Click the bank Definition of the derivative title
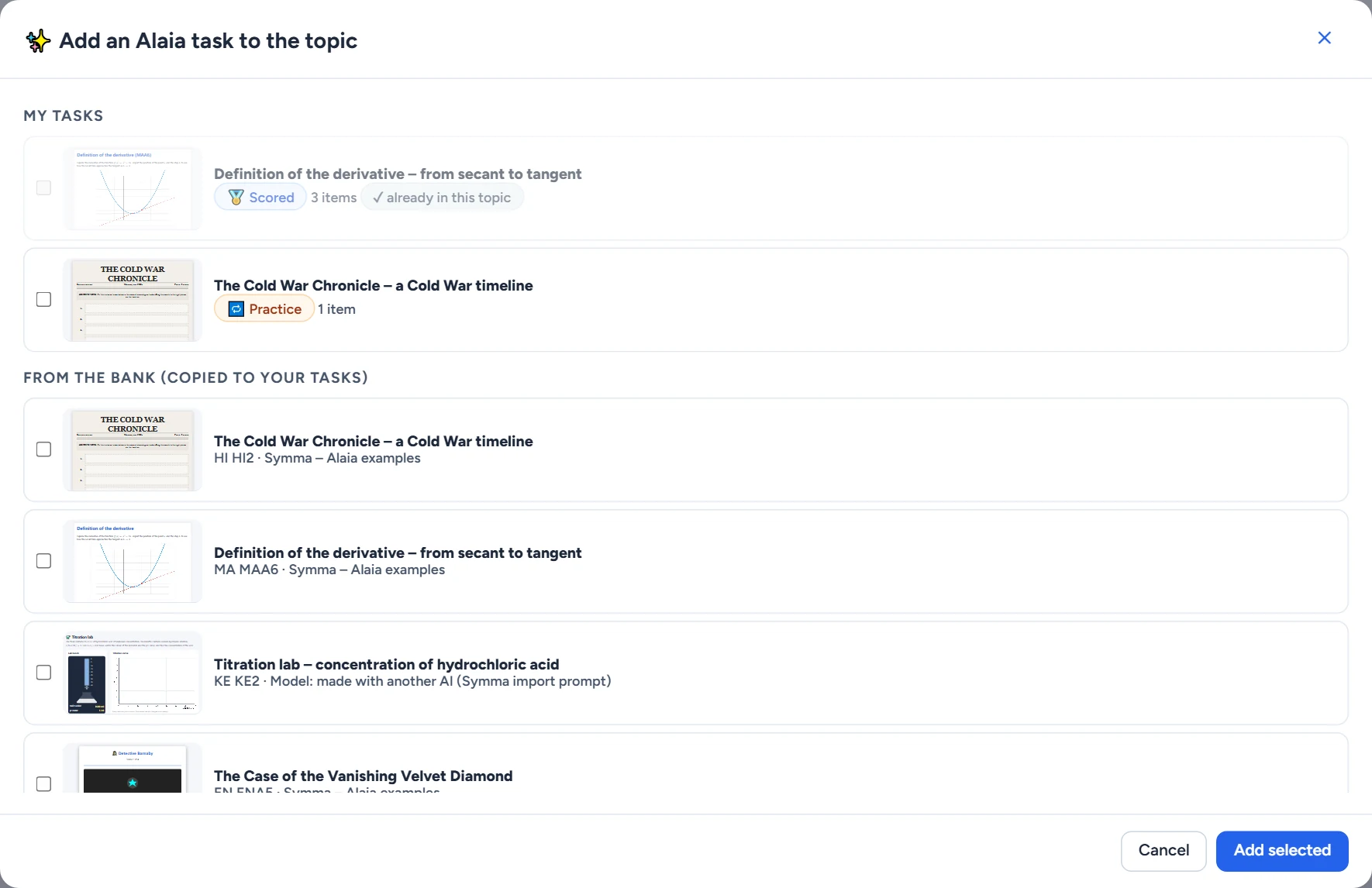1372x888 pixels. point(398,552)
